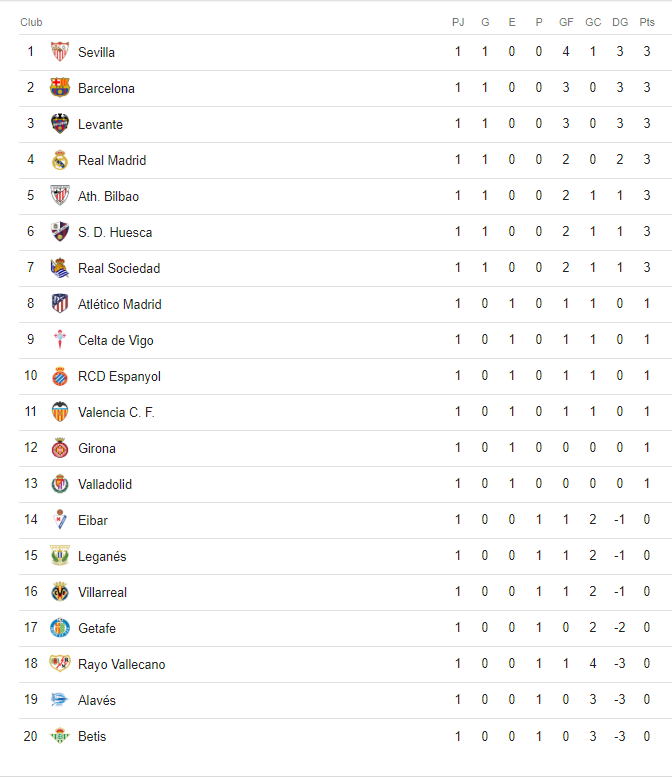Click the Sevilla club crest
This screenshot has height=778, width=672.
tap(60, 52)
